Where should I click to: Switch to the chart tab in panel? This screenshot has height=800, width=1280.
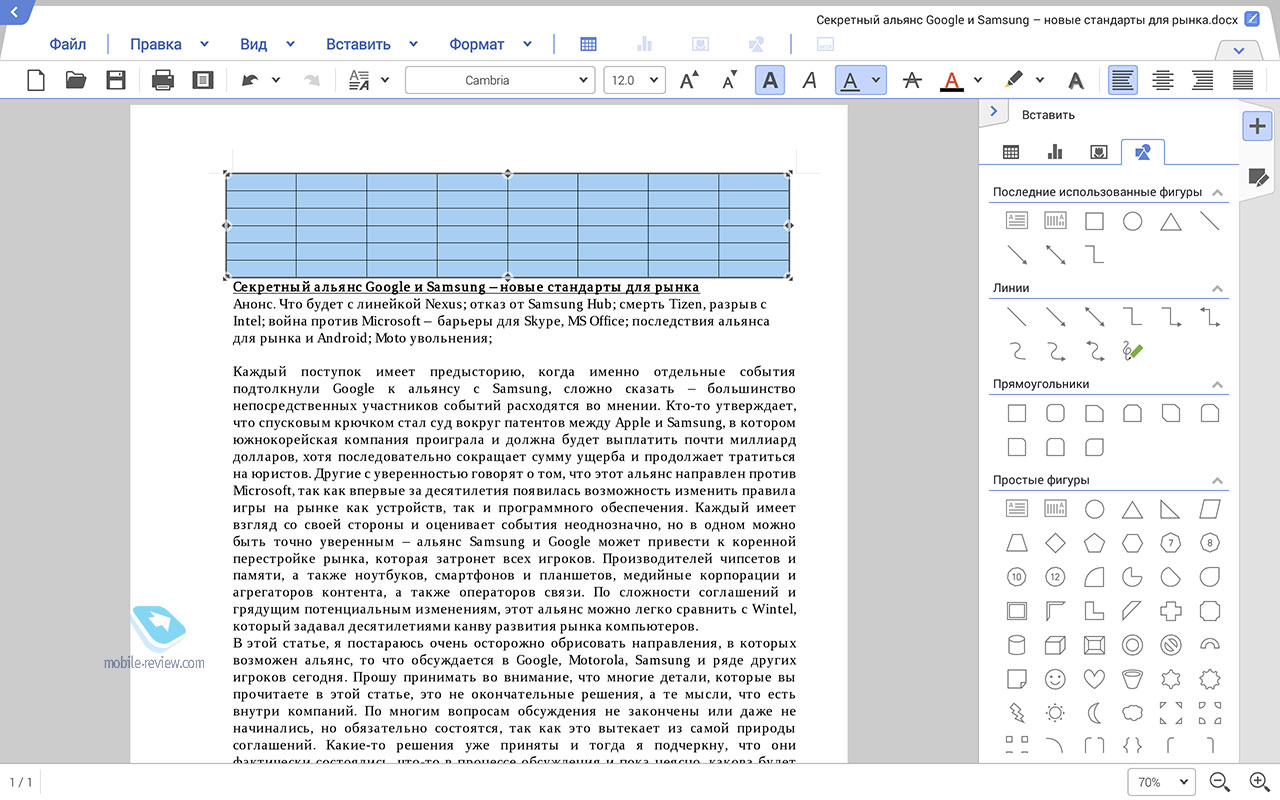(x=1055, y=152)
